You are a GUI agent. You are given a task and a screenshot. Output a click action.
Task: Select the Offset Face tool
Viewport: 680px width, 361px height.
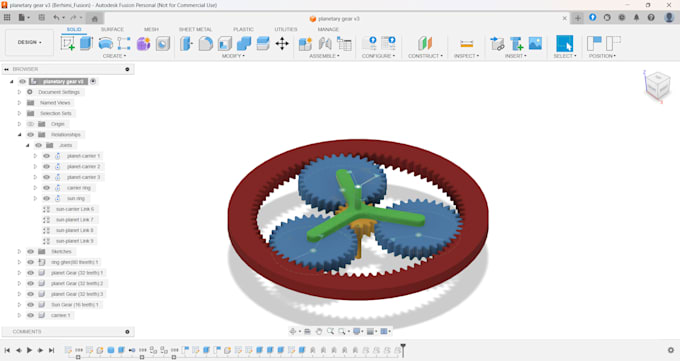tap(263, 43)
